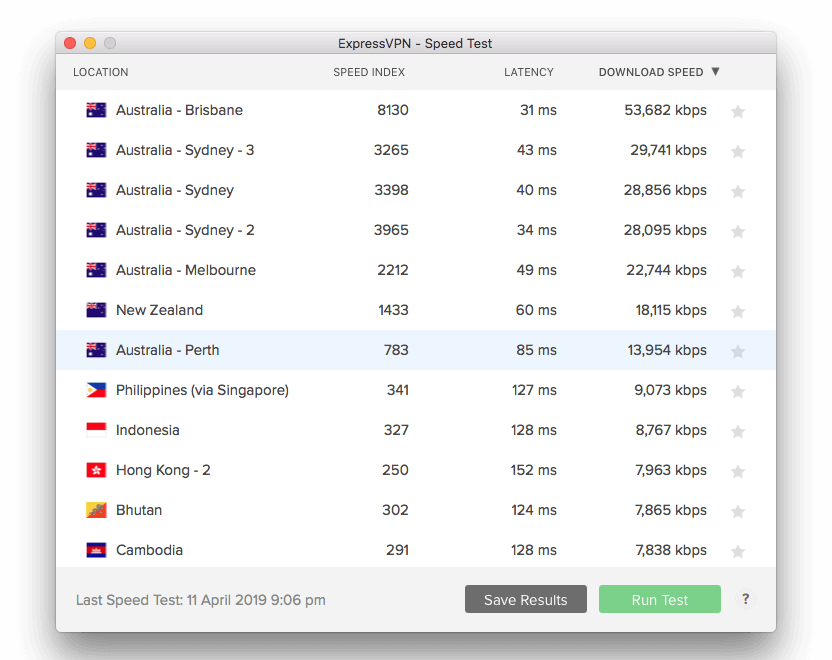
Task: Click the Indonesia flag icon
Action: click(96, 430)
